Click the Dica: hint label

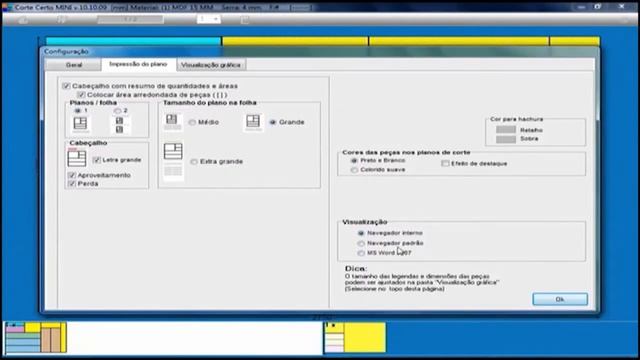coord(356,269)
